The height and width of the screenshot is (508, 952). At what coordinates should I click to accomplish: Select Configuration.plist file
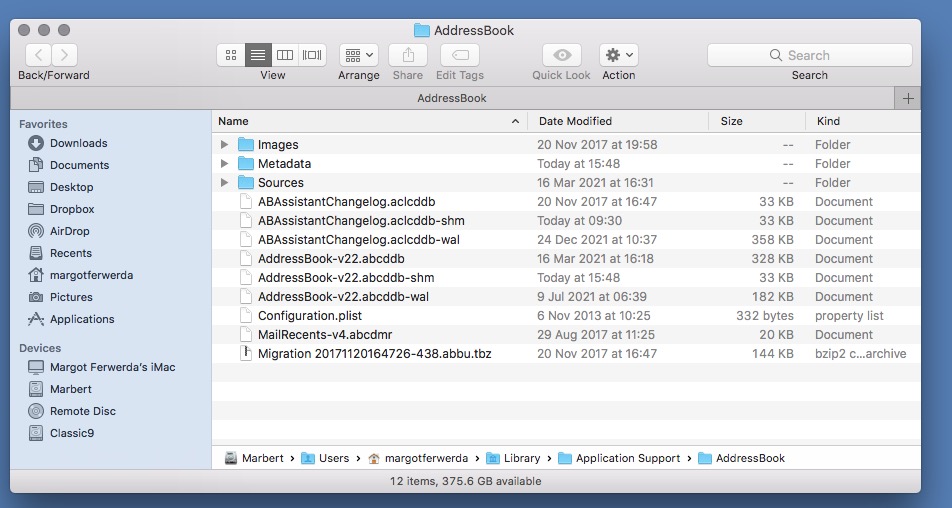(566, 316)
